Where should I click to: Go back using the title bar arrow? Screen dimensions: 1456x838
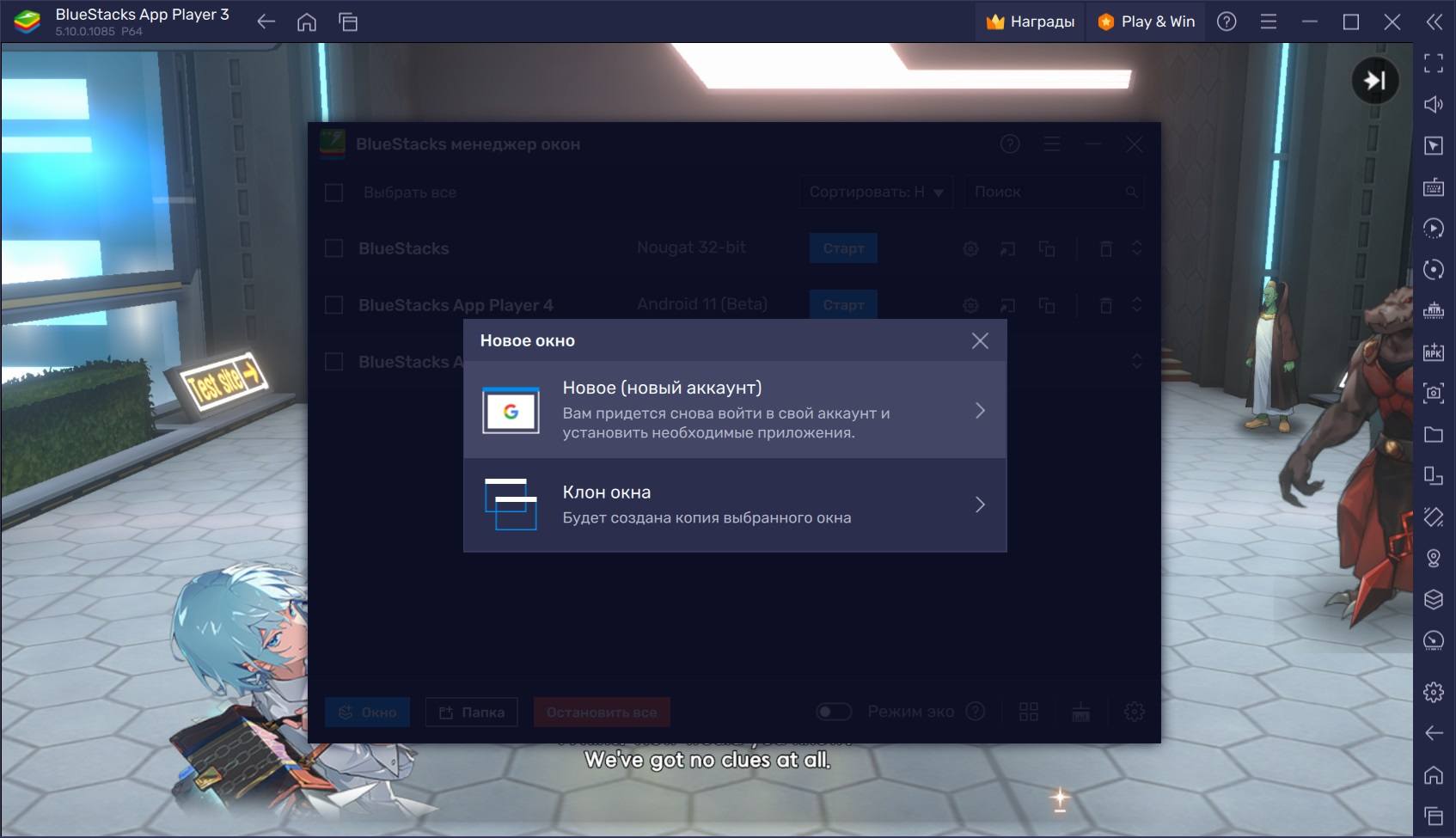266,22
